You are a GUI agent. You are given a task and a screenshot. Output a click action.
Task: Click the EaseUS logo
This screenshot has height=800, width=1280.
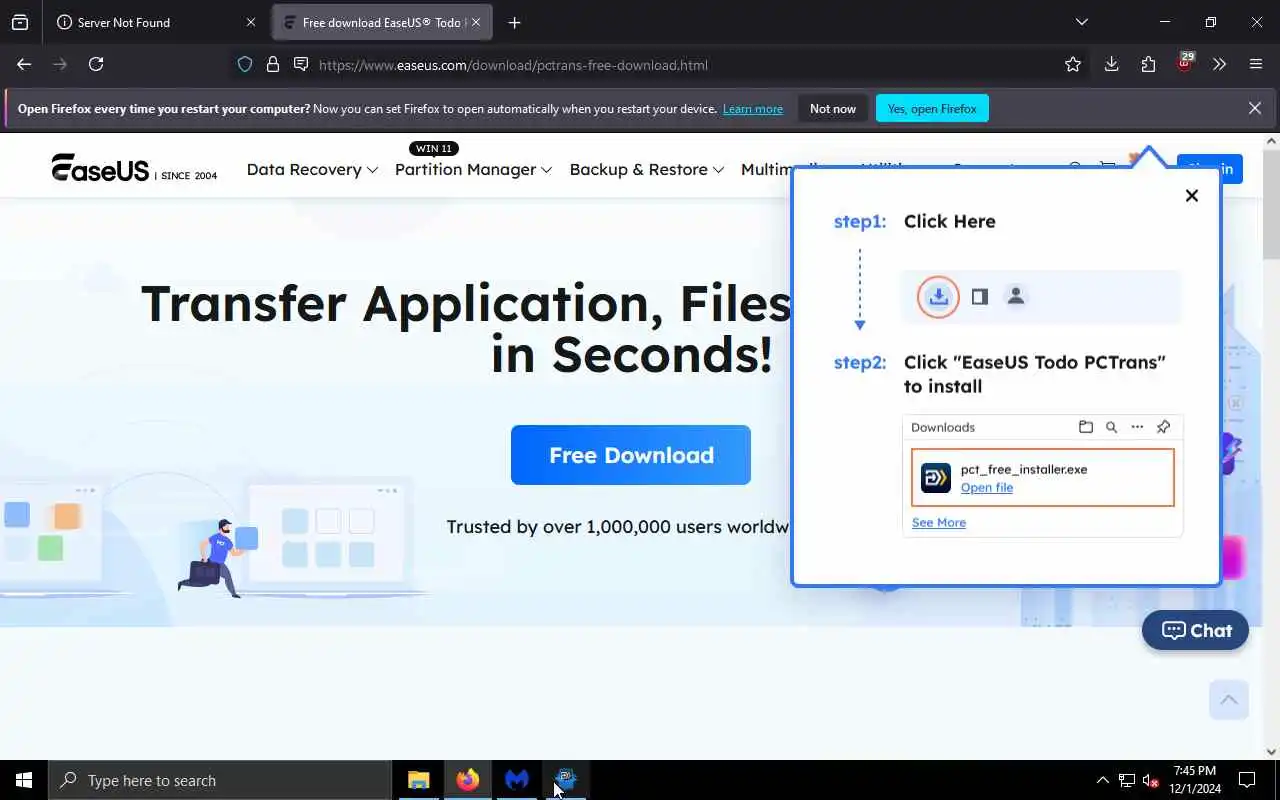134,169
